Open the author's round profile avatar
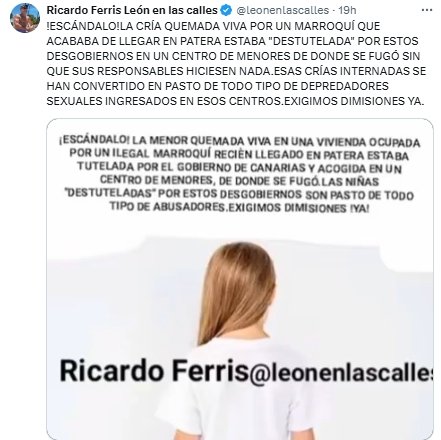Screen dimensions: 441x440 coord(25,18)
